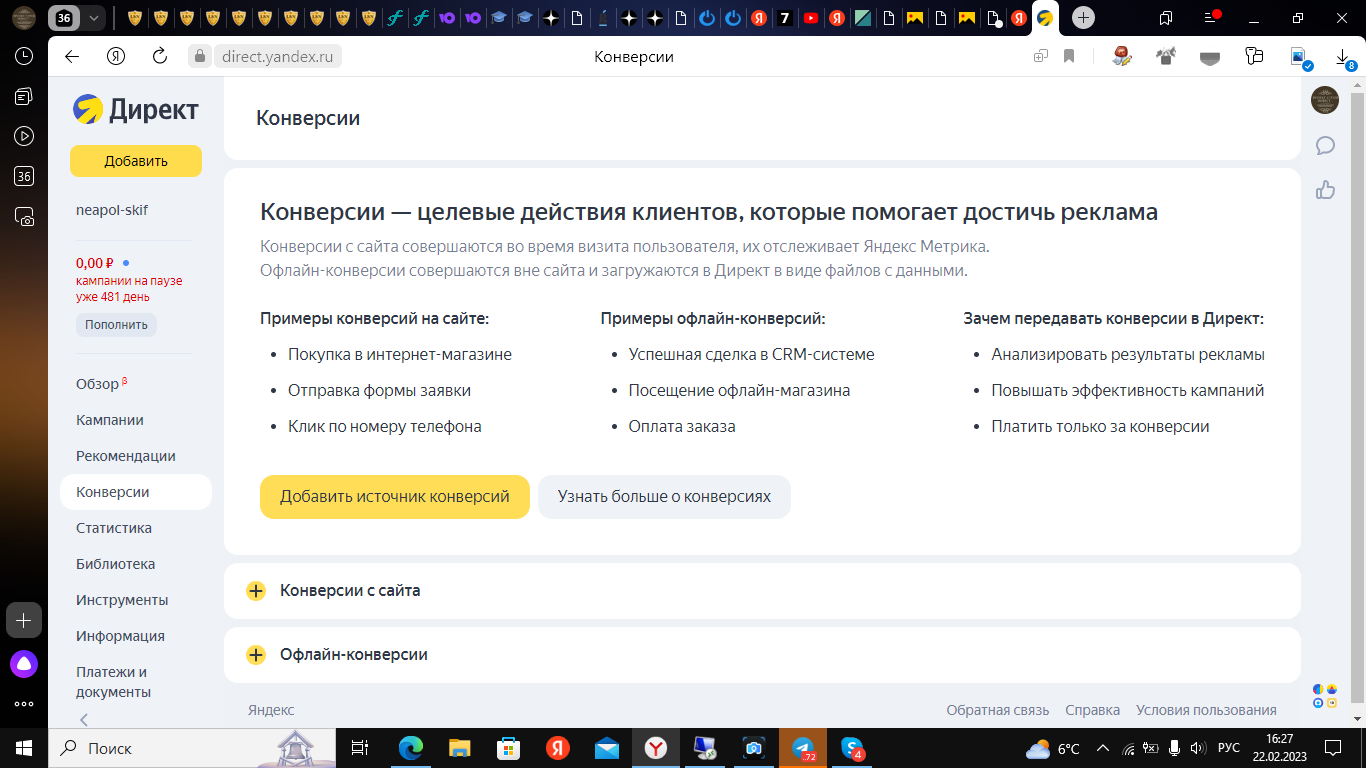Click Пополнить to top up the balance
Image resolution: width=1366 pixels, height=768 pixels.
coord(115,324)
